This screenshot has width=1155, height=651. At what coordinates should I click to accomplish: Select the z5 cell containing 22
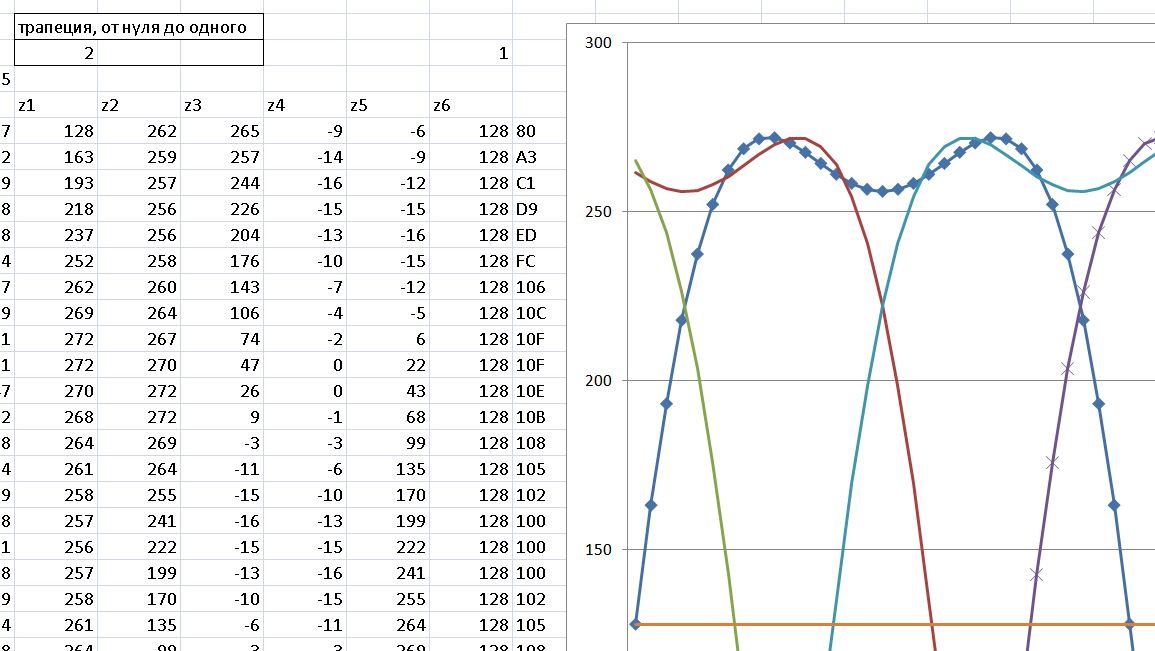coord(387,365)
